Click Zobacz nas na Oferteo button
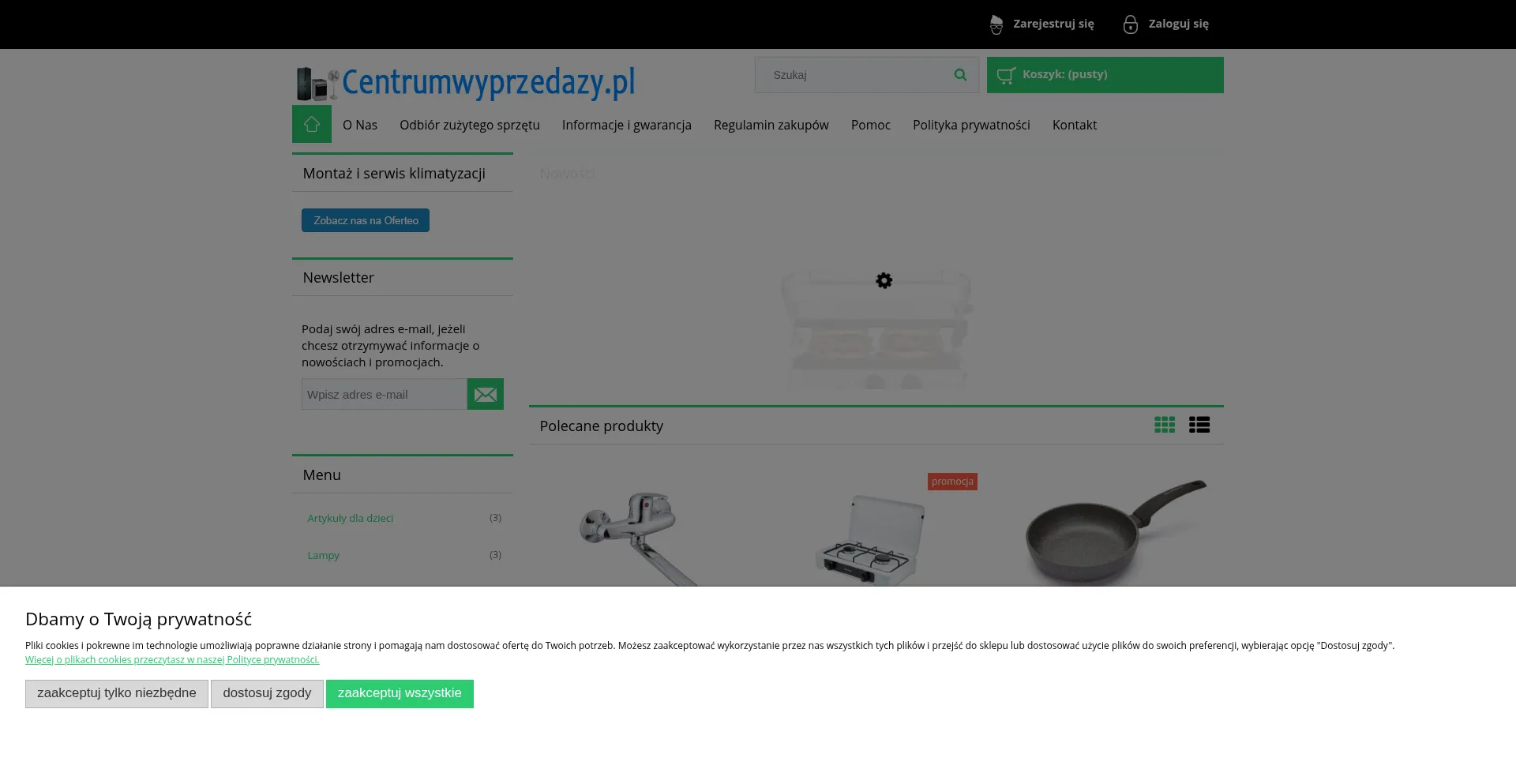Image resolution: width=1516 pixels, height=784 pixels. point(366,220)
